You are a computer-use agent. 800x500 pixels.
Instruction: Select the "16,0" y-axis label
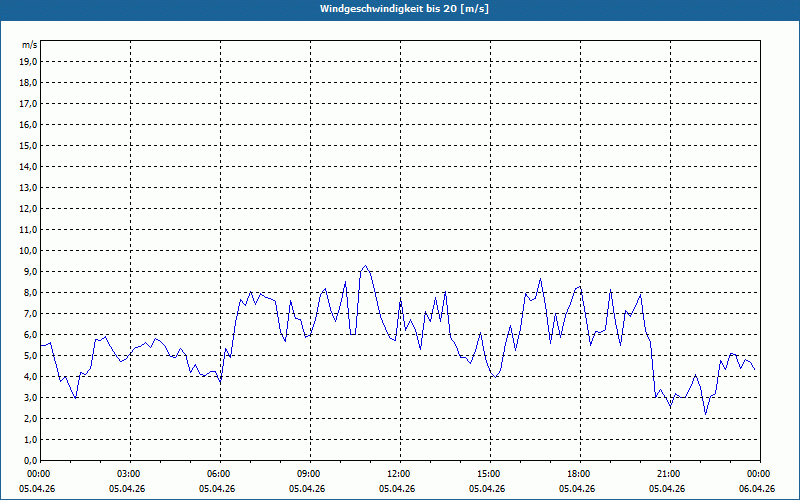28,124
